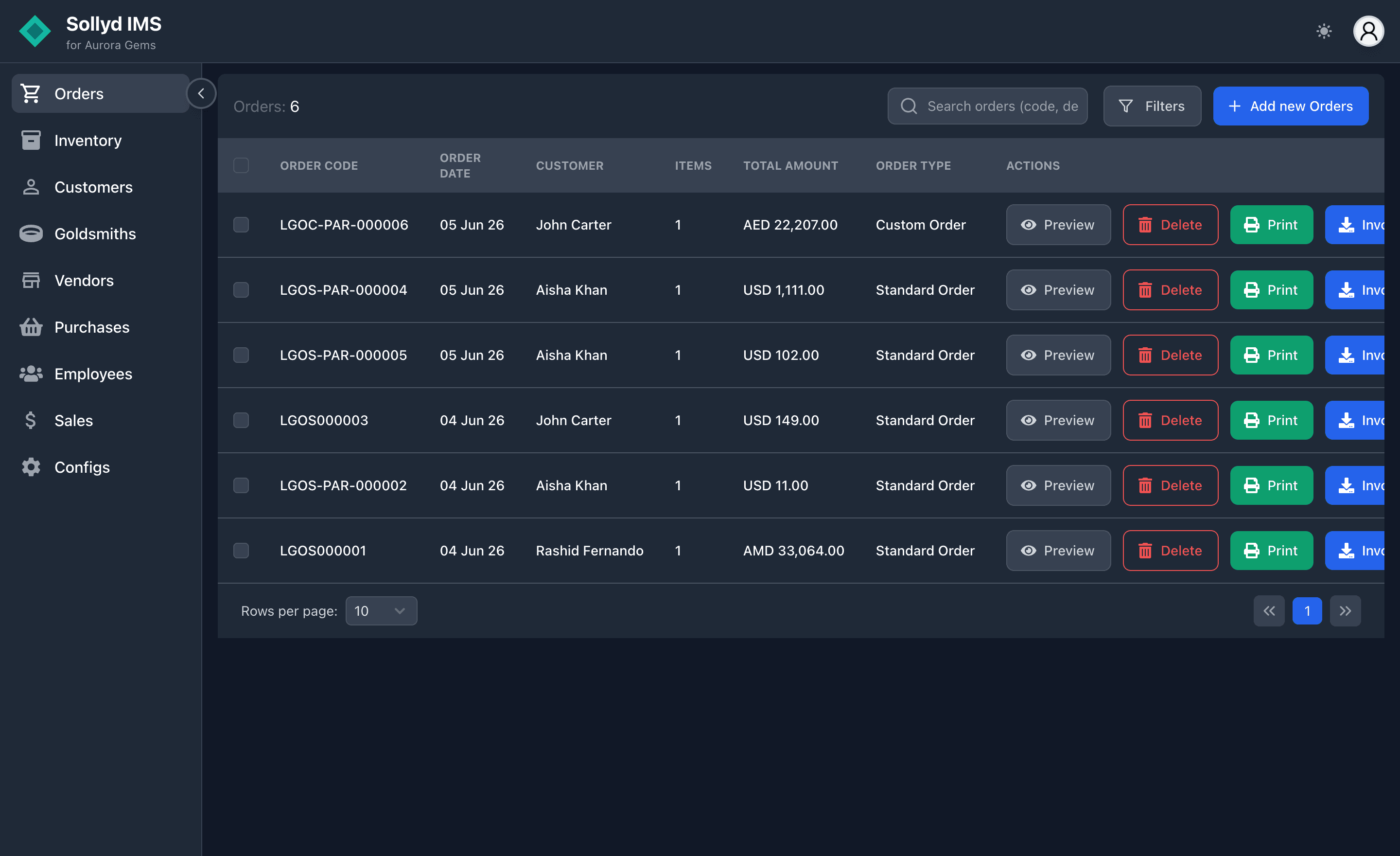
Task: Click the Employees people icon
Action: click(31, 374)
